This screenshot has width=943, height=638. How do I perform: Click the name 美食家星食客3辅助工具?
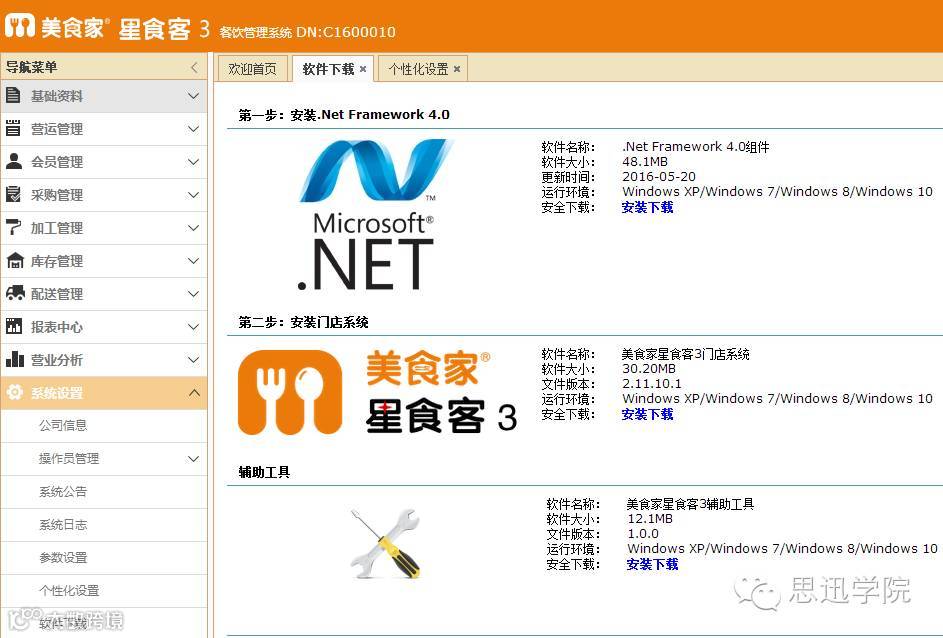(x=690, y=504)
